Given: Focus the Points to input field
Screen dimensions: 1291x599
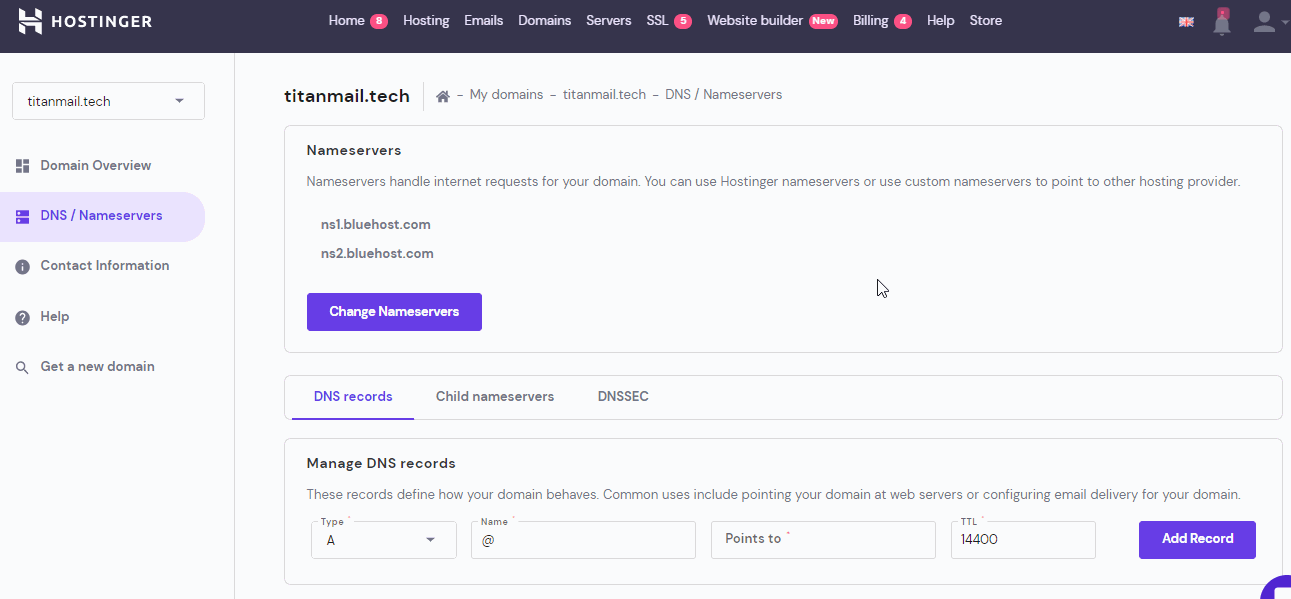Looking at the screenshot, I should click(822, 540).
